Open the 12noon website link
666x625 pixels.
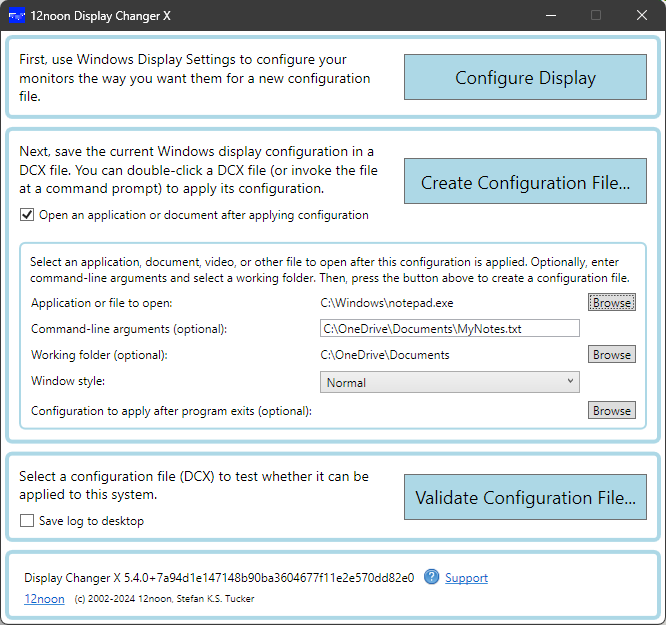coord(44,599)
